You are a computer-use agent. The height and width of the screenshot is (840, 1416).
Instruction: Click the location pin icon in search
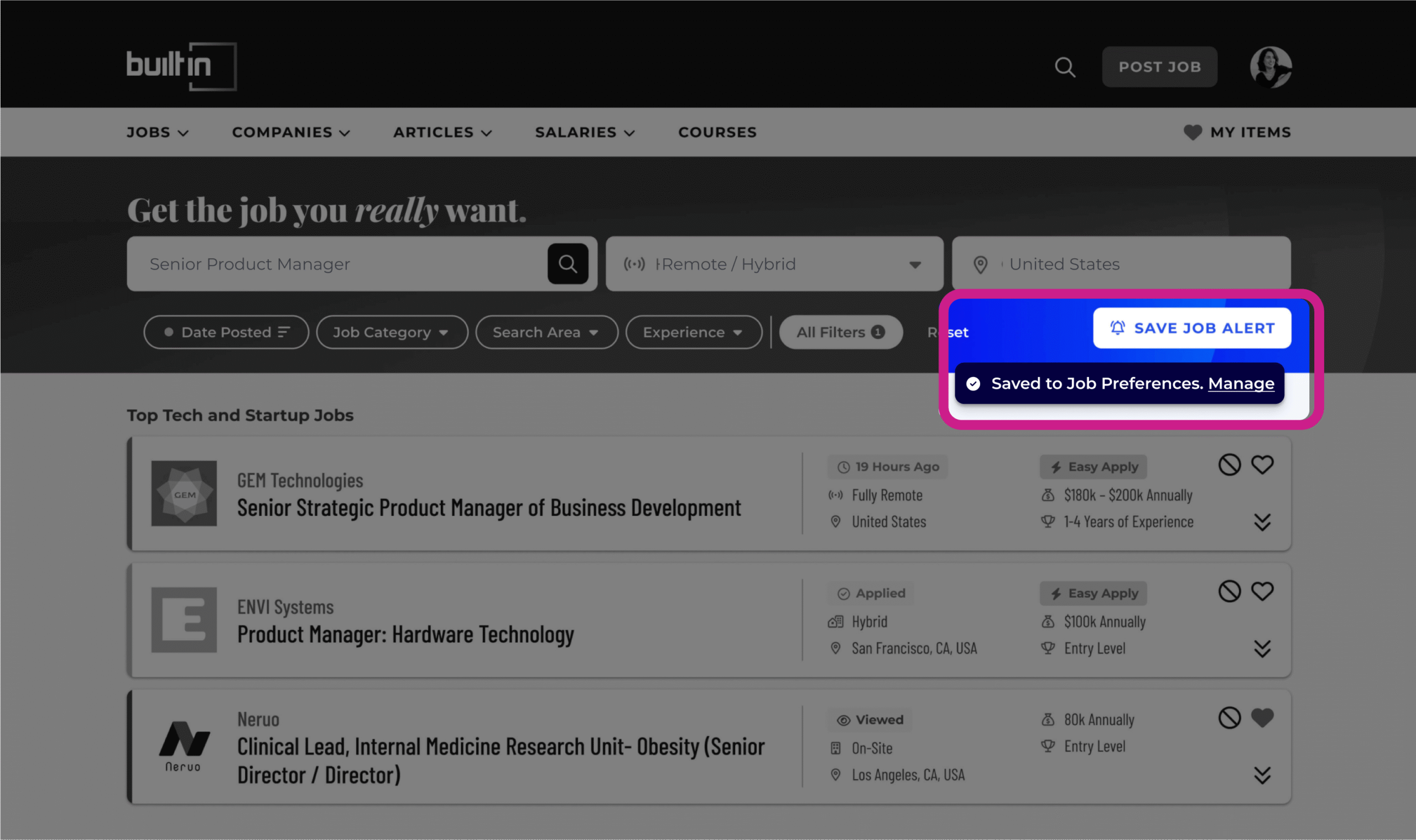coord(980,264)
